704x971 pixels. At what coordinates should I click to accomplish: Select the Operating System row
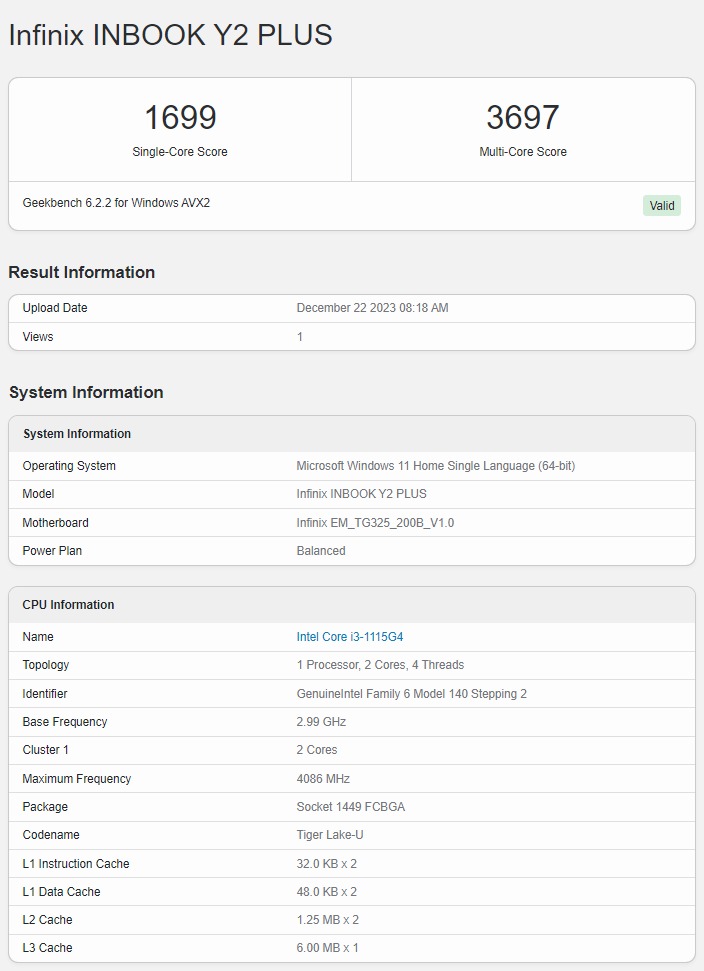(x=350, y=465)
